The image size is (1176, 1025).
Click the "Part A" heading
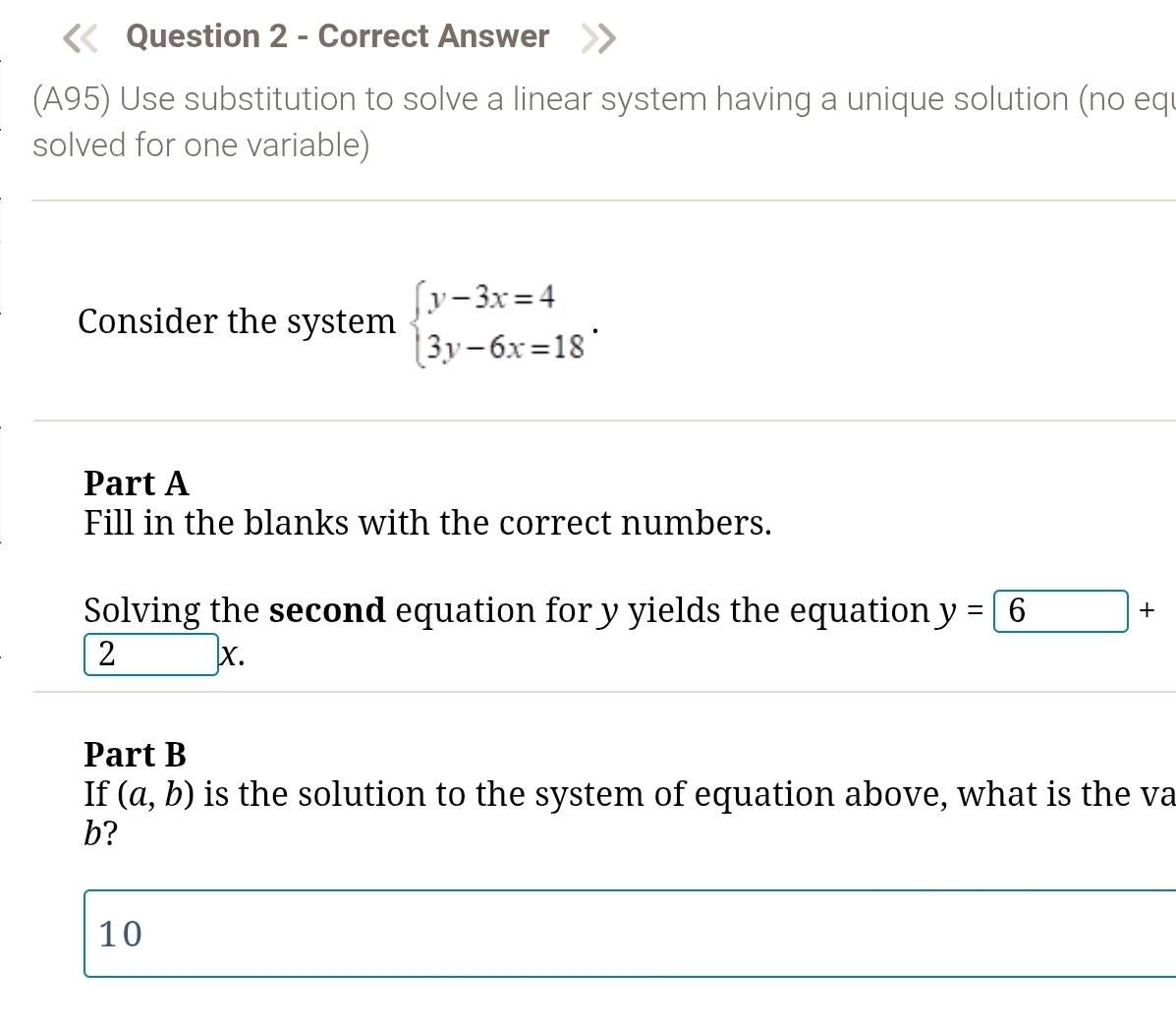point(136,484)
